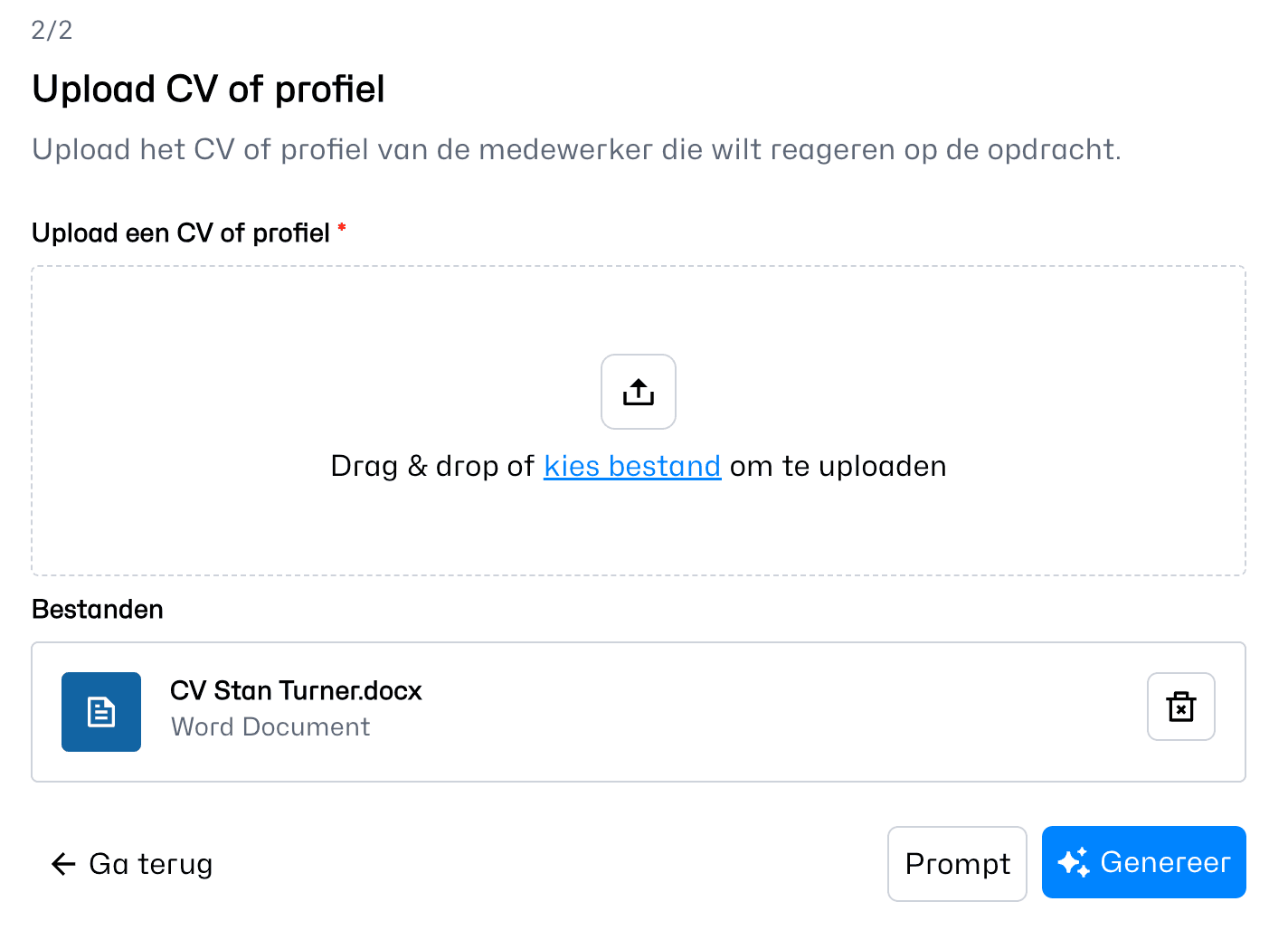This screenshot has height=930, width=1288.
Task: Go back via "Ga terug" text
Action: coord(151,864)
